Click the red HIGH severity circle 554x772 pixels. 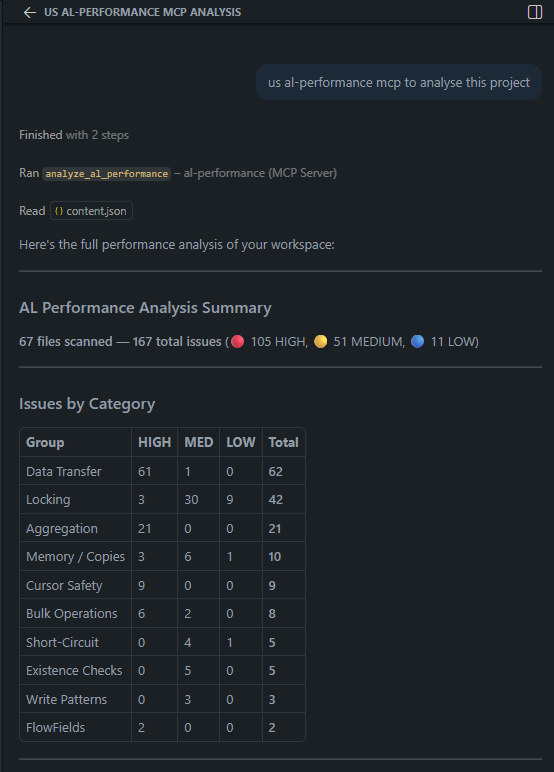tap(238, 341)
